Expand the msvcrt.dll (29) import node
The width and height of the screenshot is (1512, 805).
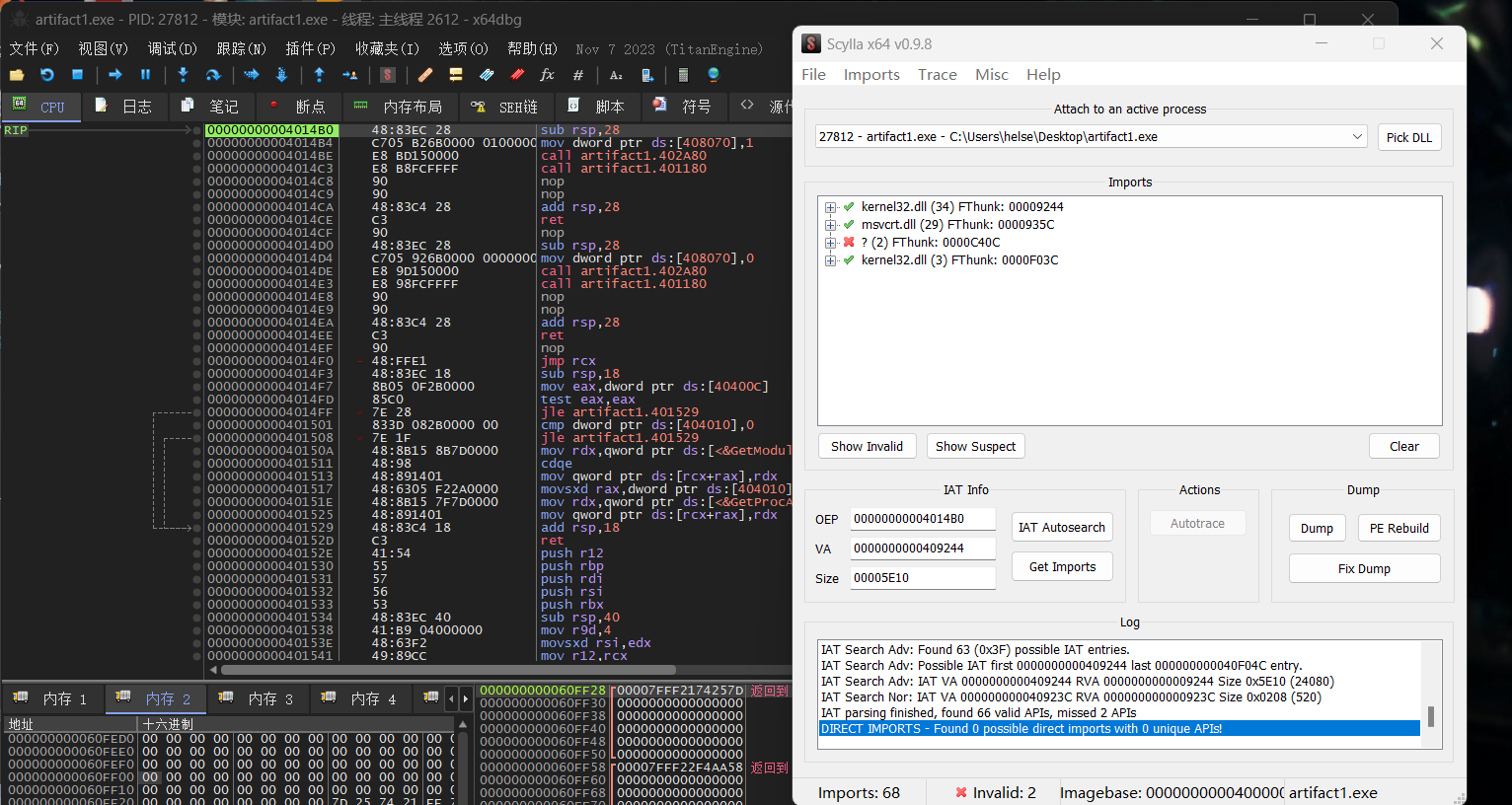[x=831, y=225]
